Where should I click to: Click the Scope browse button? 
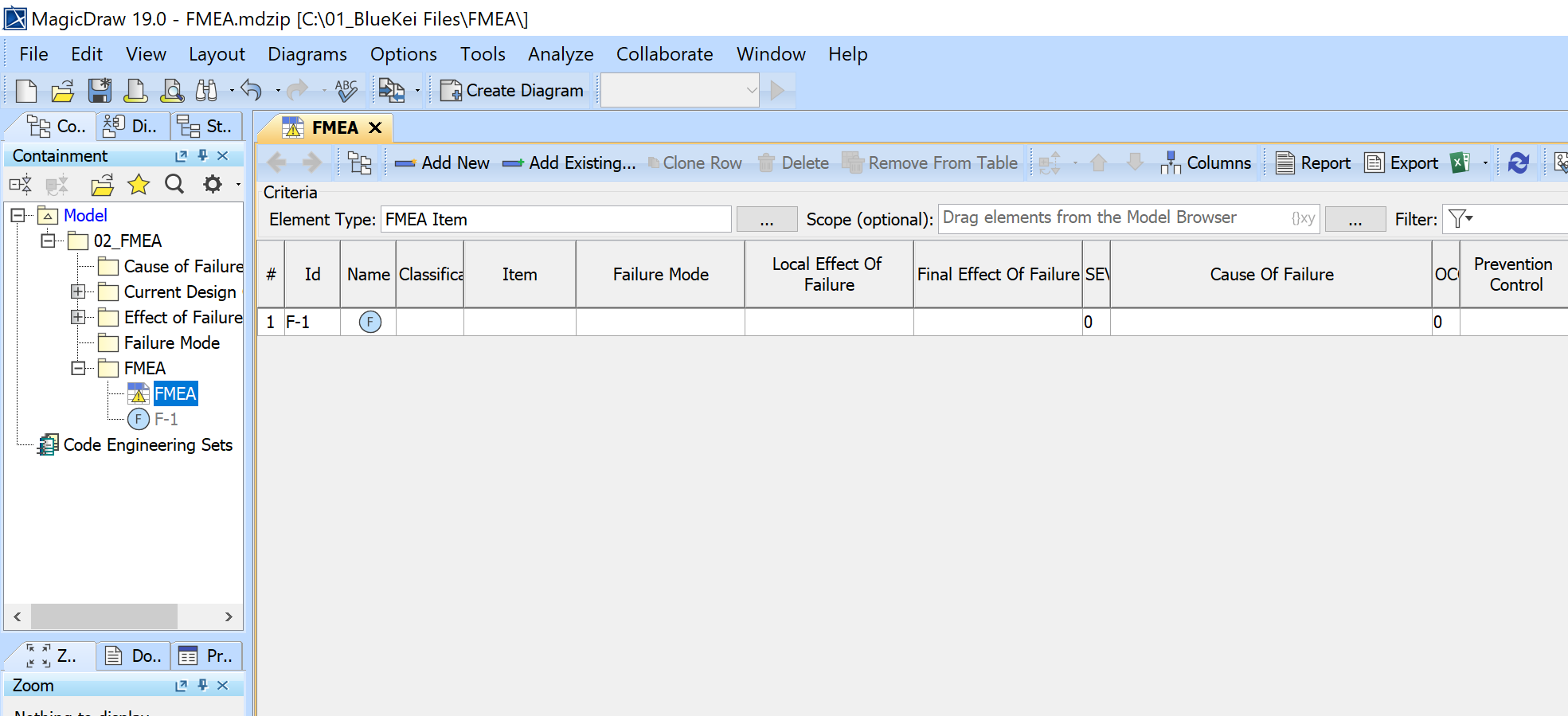(1355, 219)
